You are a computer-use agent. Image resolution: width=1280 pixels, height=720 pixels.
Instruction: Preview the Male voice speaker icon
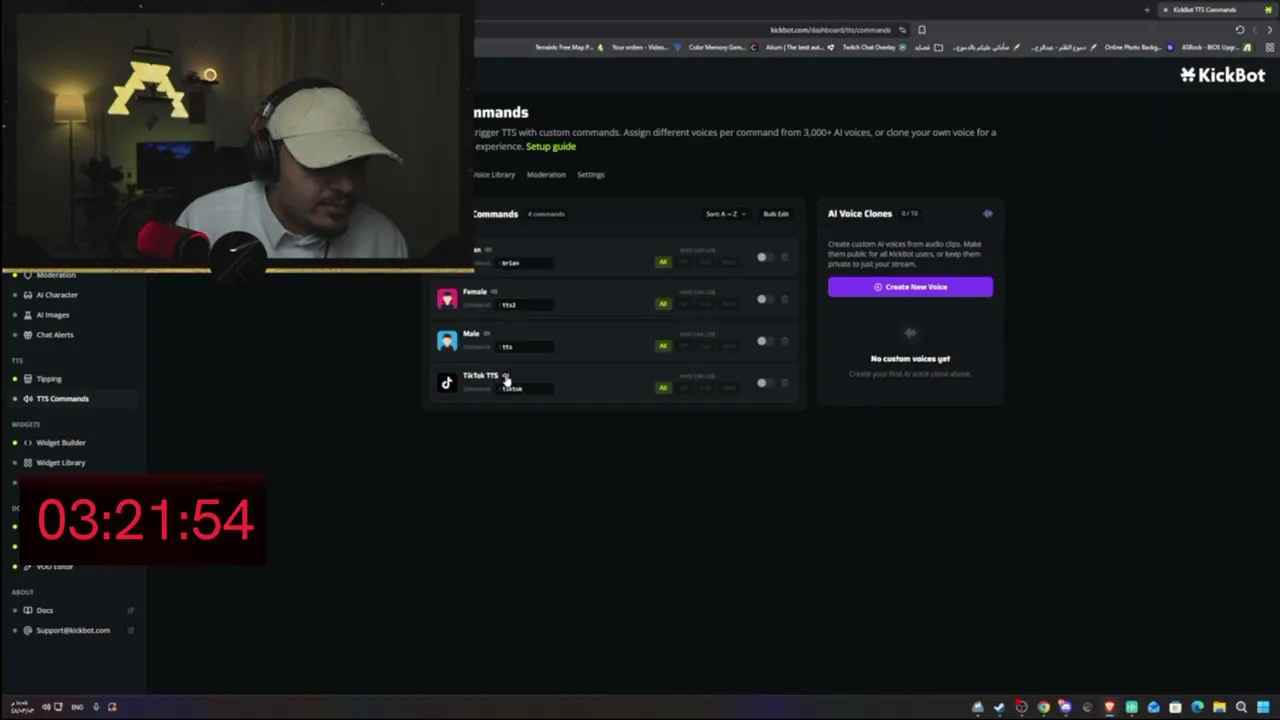click(x=487, y=334)
